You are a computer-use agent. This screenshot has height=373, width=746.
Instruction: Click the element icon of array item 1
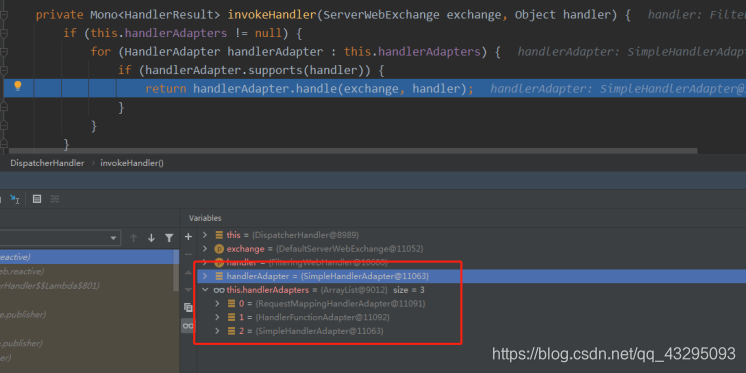231,317
